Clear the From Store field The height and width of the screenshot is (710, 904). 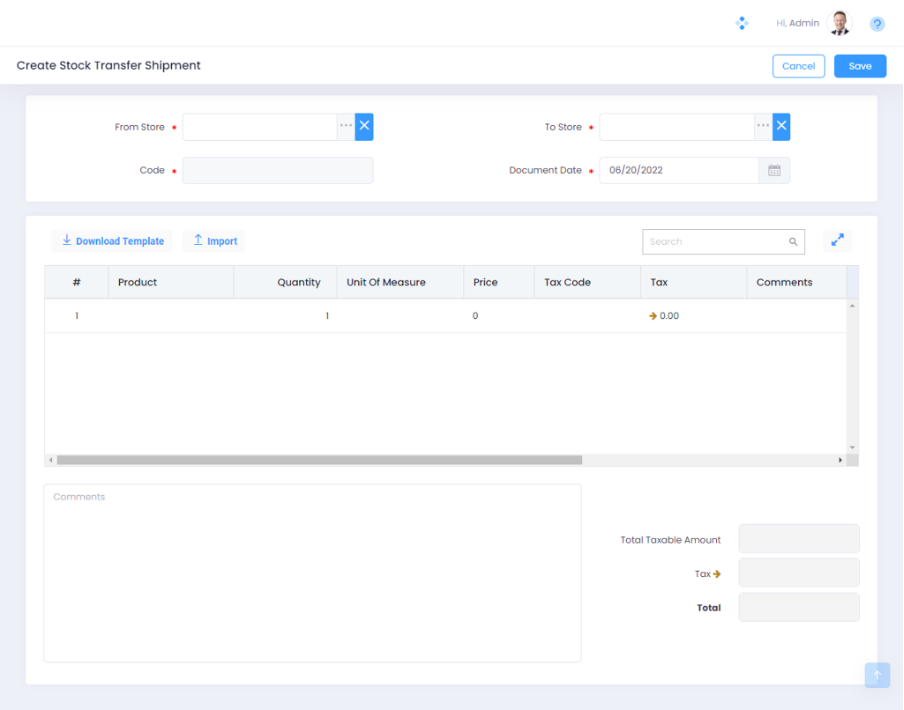pyautogui.click(x=364, y=126)
